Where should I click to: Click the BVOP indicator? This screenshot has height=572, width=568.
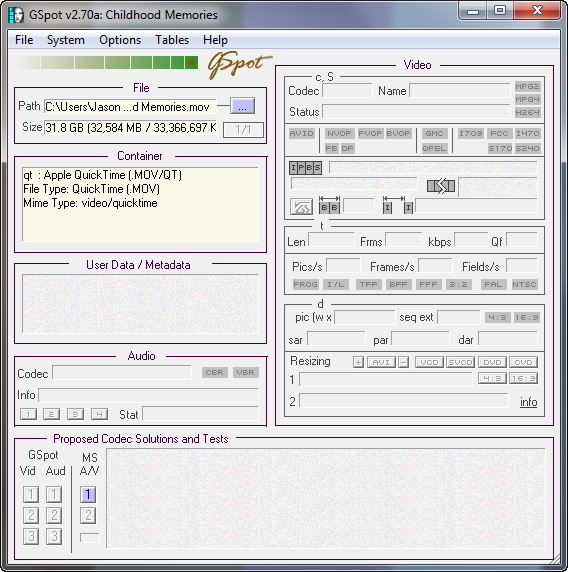point(398,134)
